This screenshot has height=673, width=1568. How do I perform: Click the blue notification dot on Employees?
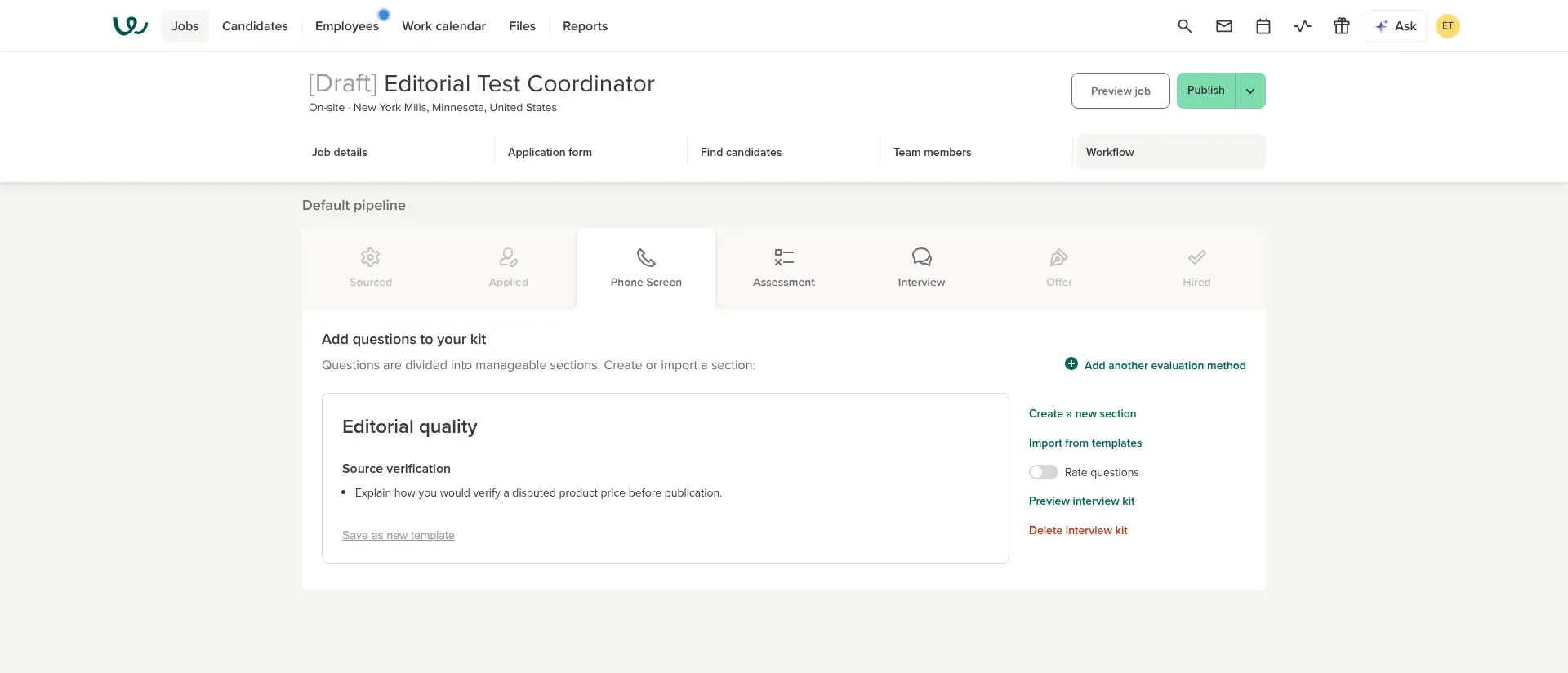click(384, 15)
